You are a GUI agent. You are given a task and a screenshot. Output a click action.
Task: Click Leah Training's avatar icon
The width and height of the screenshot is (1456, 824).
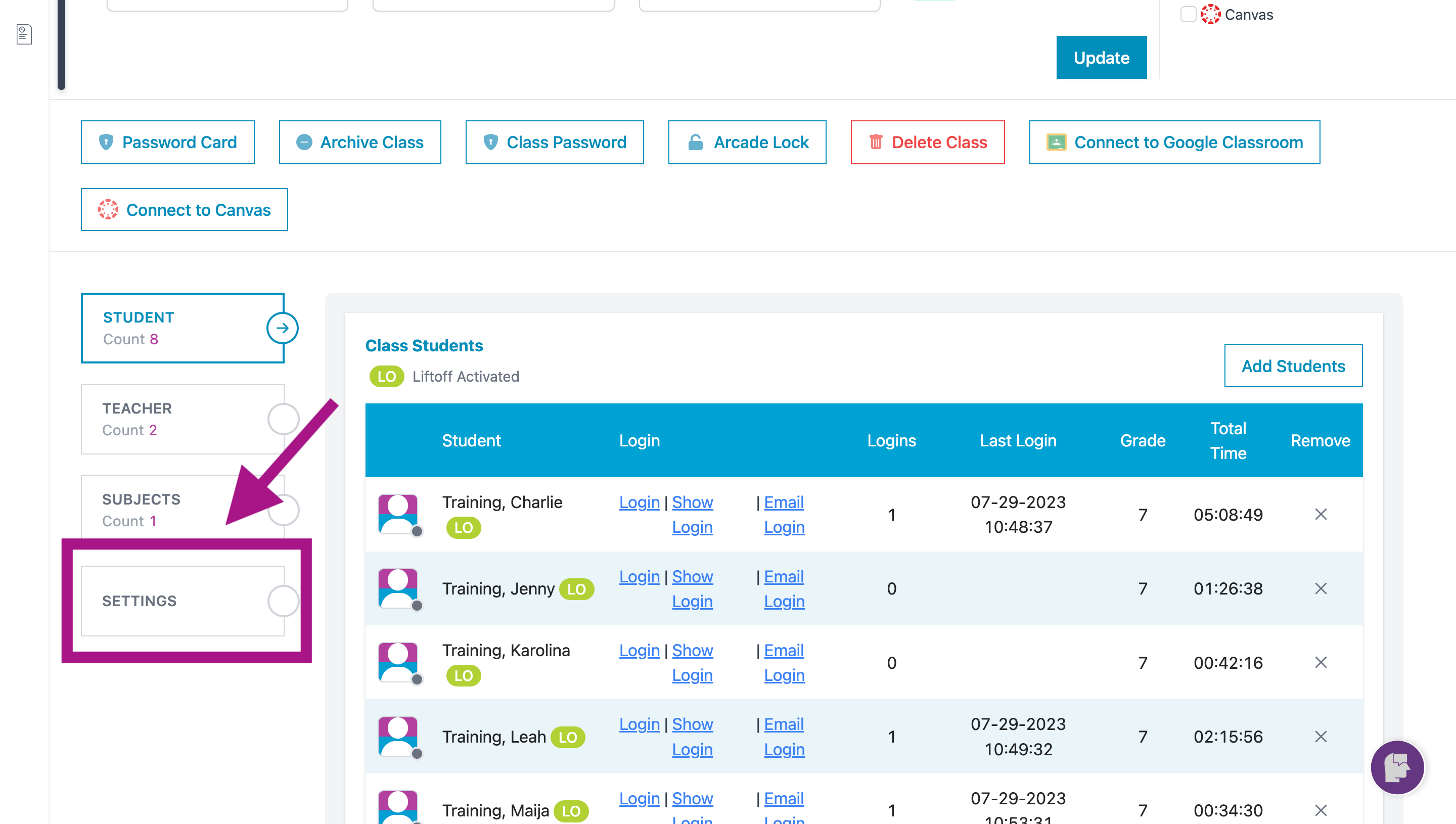point(398,737)
